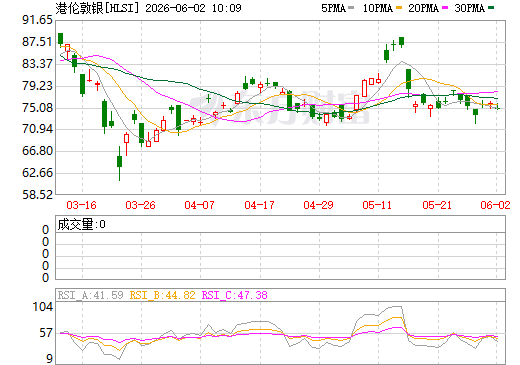Click the 66.80 price axis label

coord(37,151)
